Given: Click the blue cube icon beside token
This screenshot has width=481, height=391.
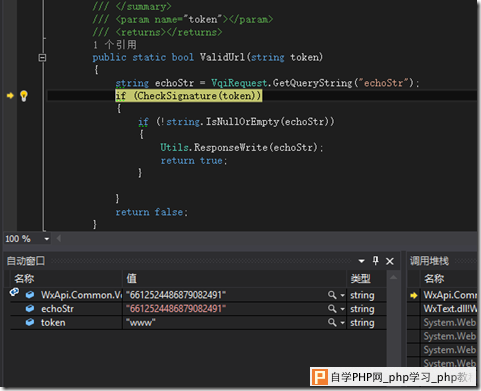Looking at the screenshot, I should 30,322.
